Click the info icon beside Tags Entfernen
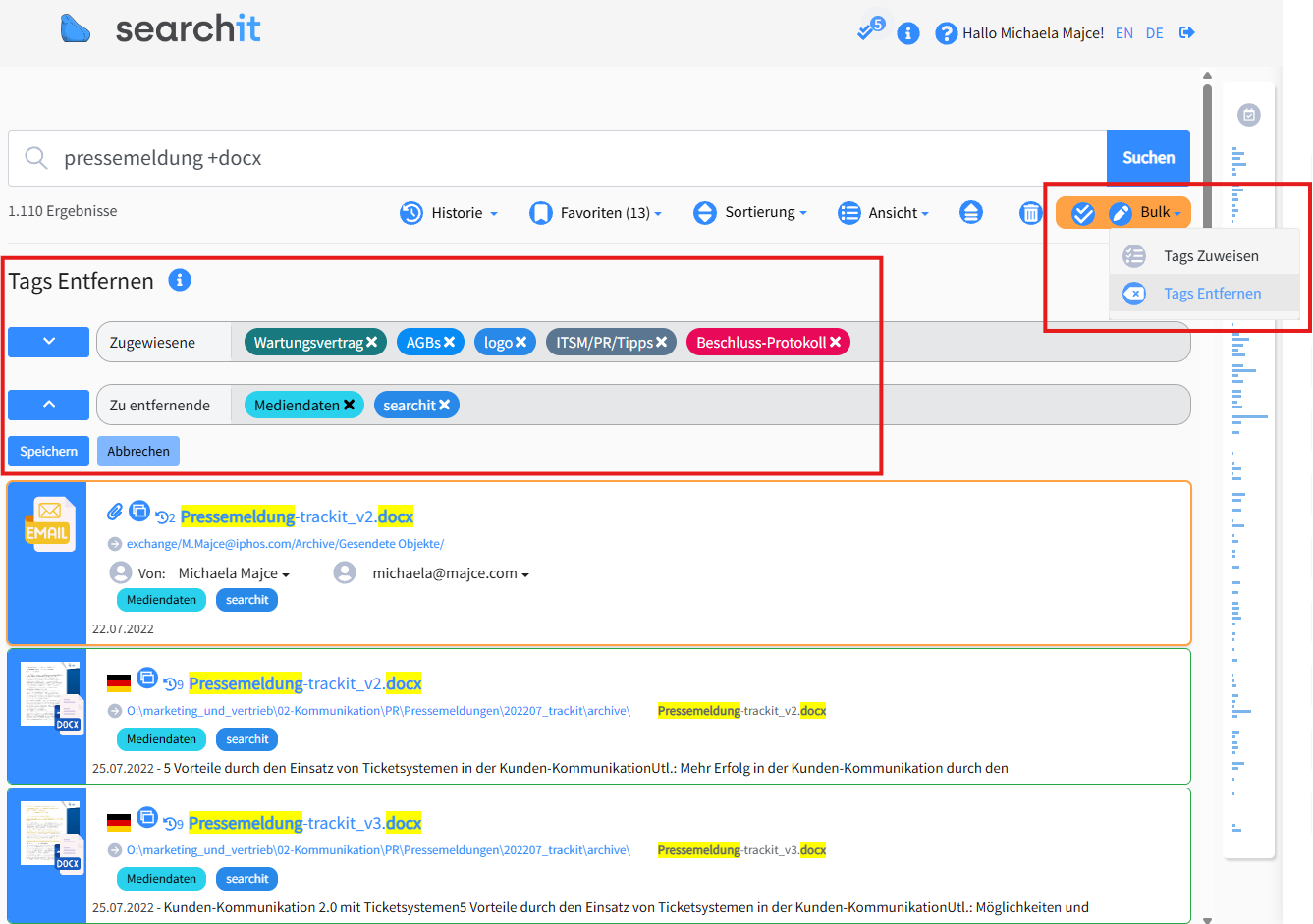 pos(179,281)
